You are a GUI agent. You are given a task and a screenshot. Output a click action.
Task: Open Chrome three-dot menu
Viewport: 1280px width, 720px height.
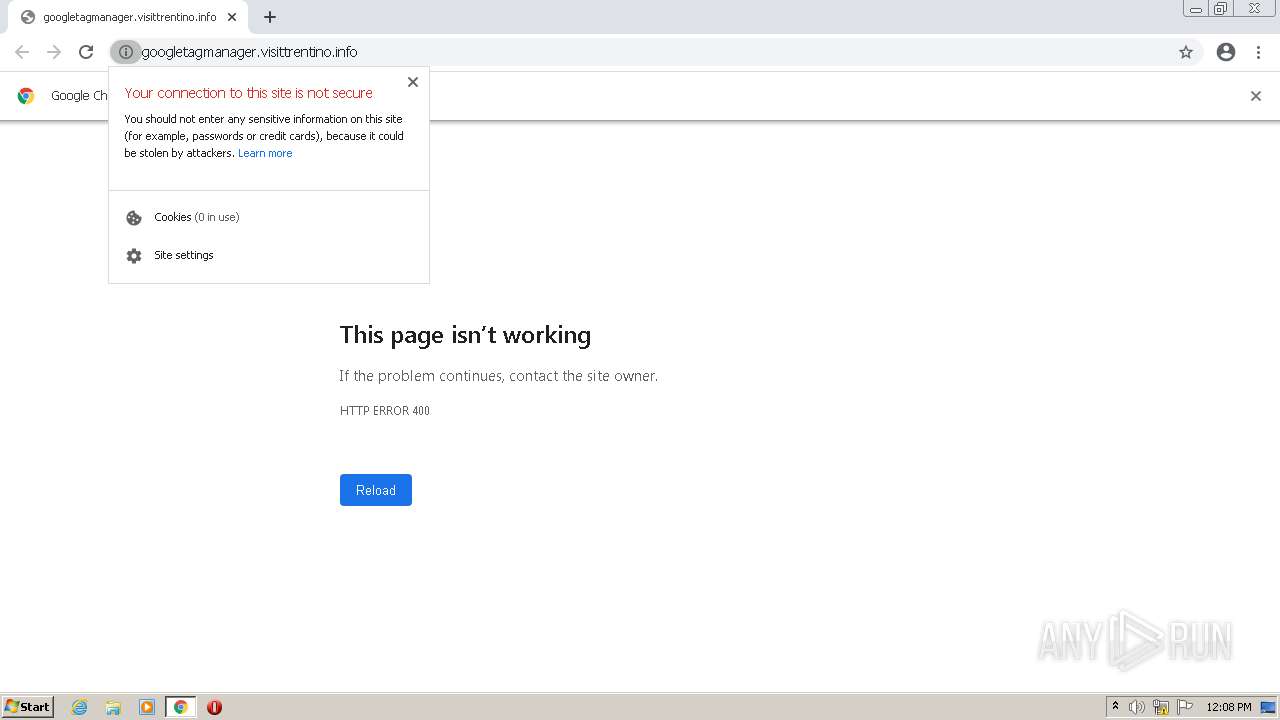pyautogui.click(x=1258, y=52)
